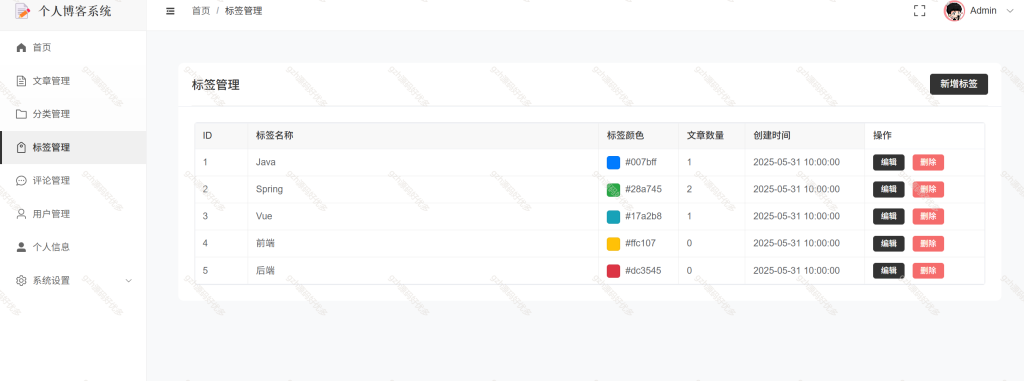Click the gear icon beside 系统设置

coord(22,280)
